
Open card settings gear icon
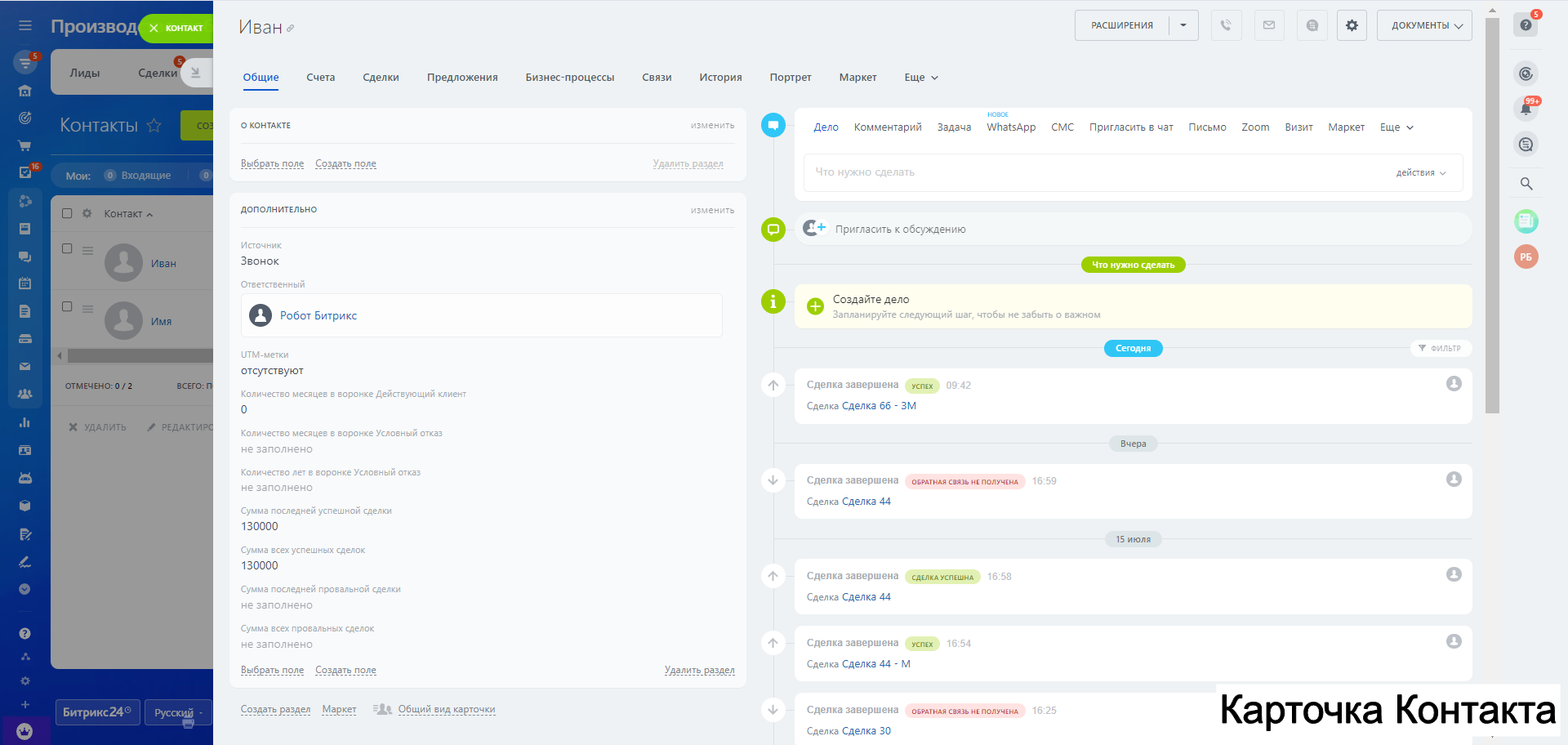(x=1352, y=25)
